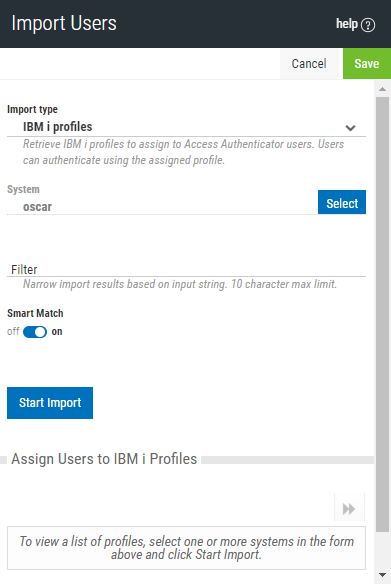The image size is (391, 584).
Task: Click the help text link
Action: tap(347, 24)
